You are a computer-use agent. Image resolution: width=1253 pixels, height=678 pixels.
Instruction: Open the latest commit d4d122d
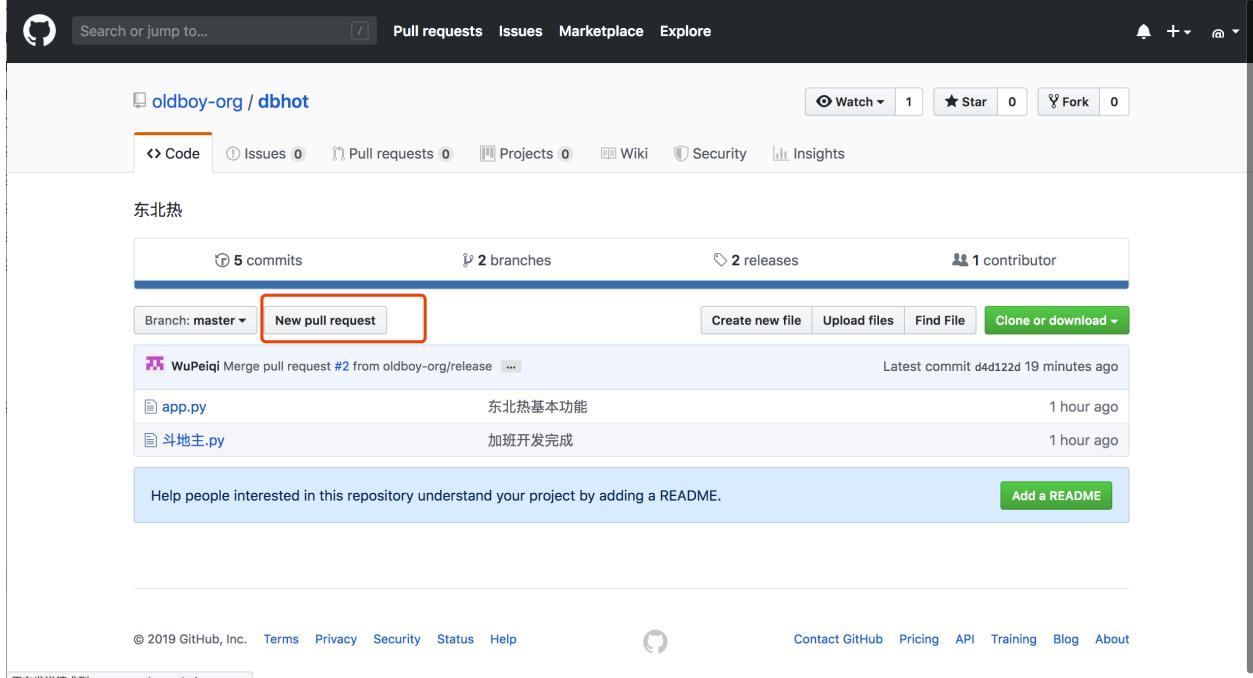(x=997, y=366)
